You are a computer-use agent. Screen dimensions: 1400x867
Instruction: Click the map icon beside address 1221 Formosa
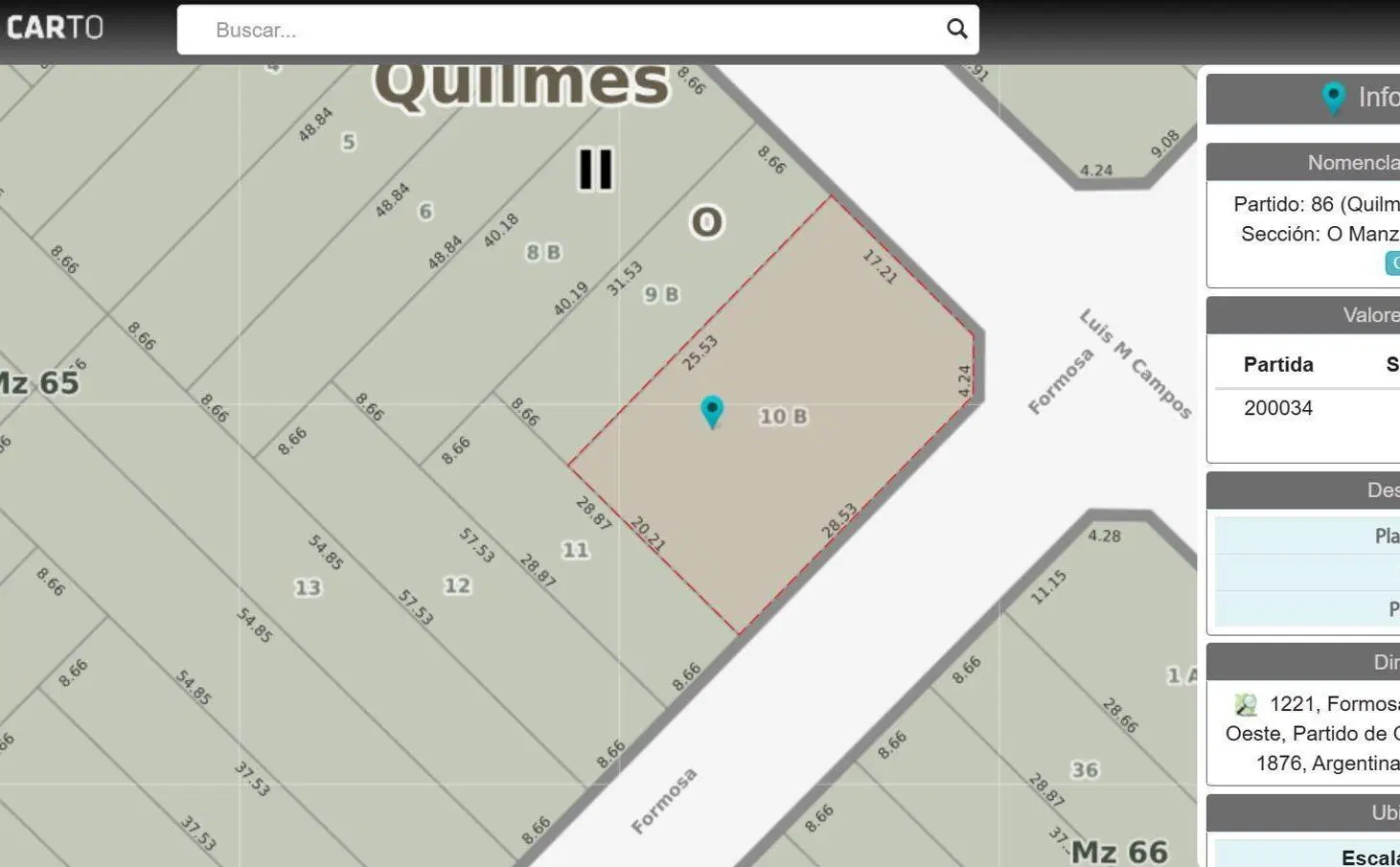1246,705
